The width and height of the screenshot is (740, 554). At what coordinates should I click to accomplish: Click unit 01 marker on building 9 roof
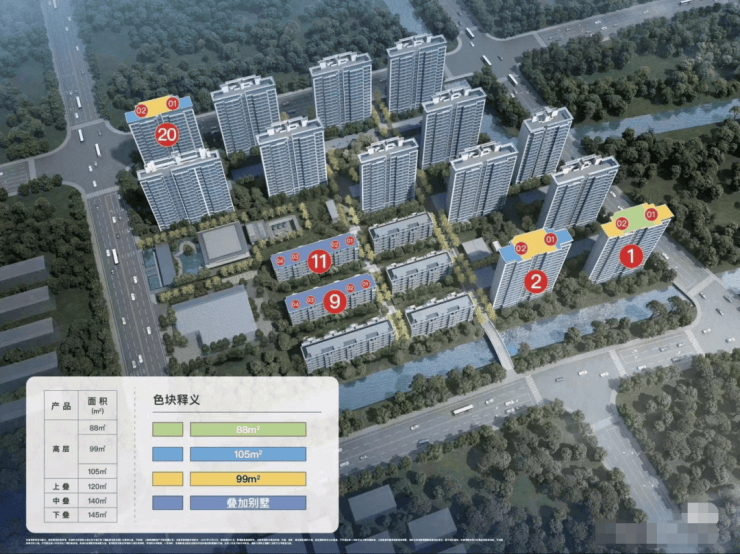click(365, 284)
